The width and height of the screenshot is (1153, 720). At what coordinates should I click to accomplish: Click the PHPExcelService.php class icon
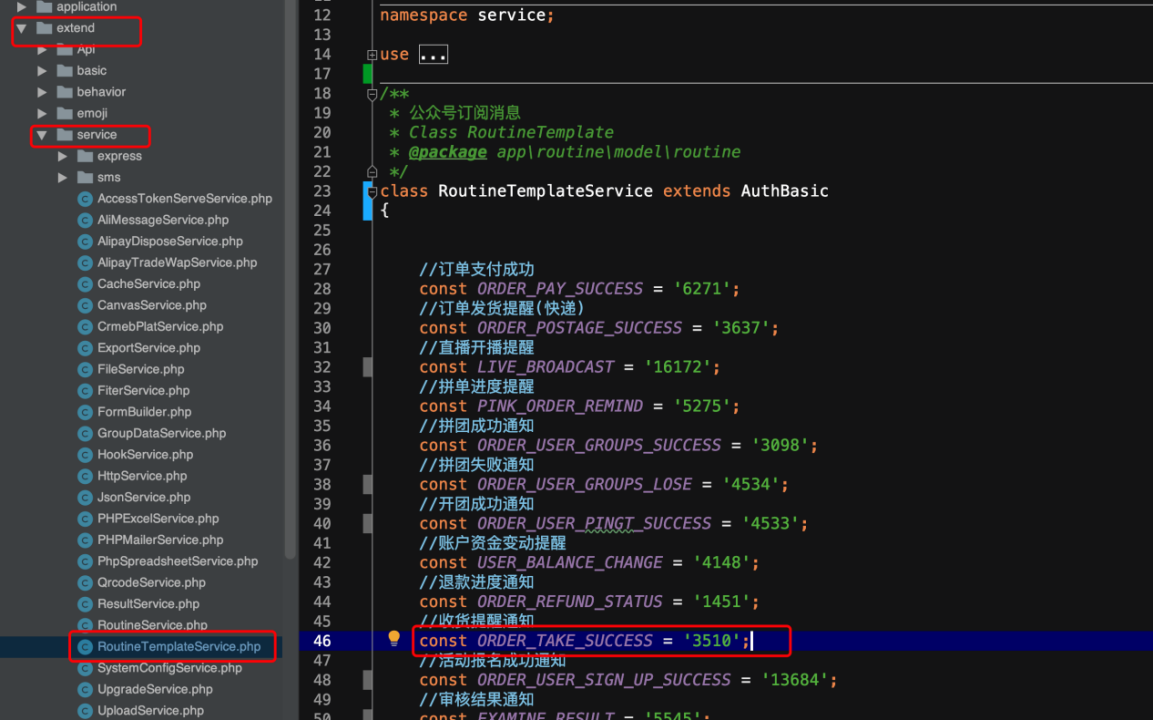tap(85, 518)
